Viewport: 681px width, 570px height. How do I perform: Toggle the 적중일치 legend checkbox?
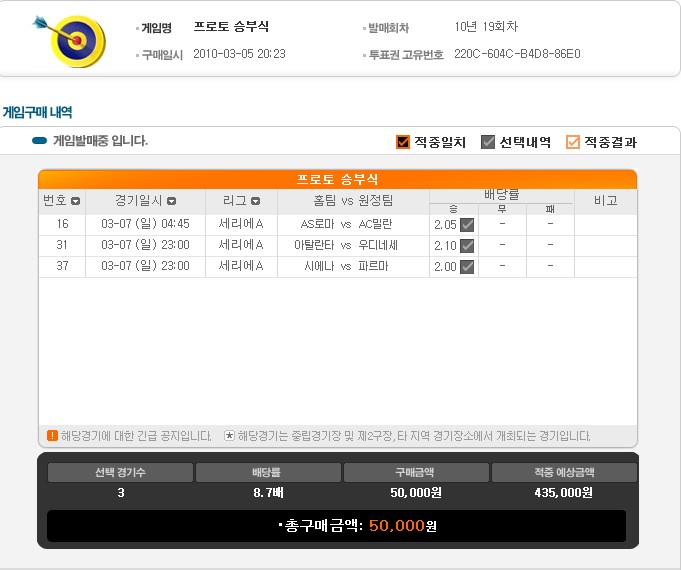[x=403, y=142]
